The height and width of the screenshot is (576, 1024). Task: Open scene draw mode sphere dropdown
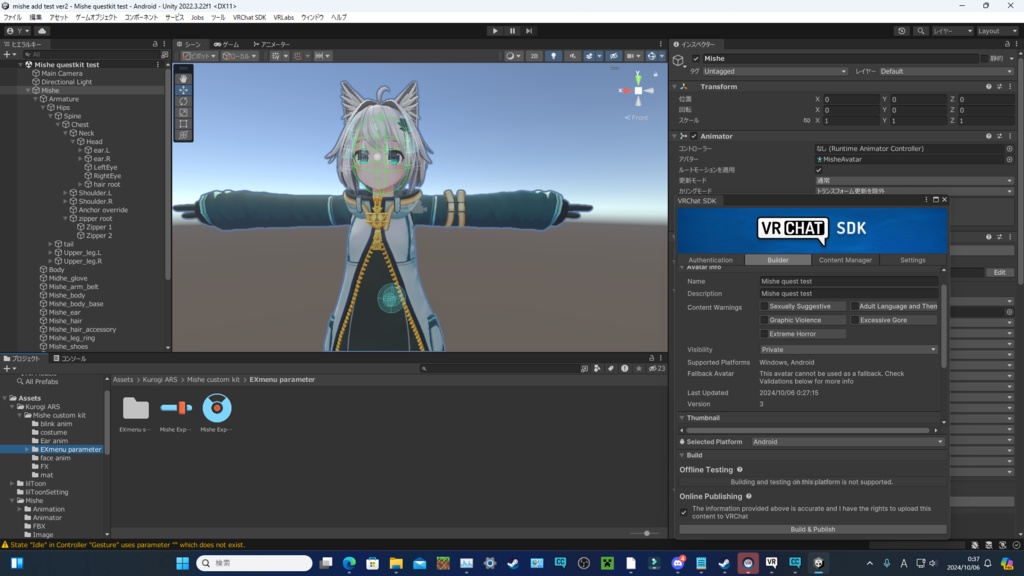[x=513, y=56]
